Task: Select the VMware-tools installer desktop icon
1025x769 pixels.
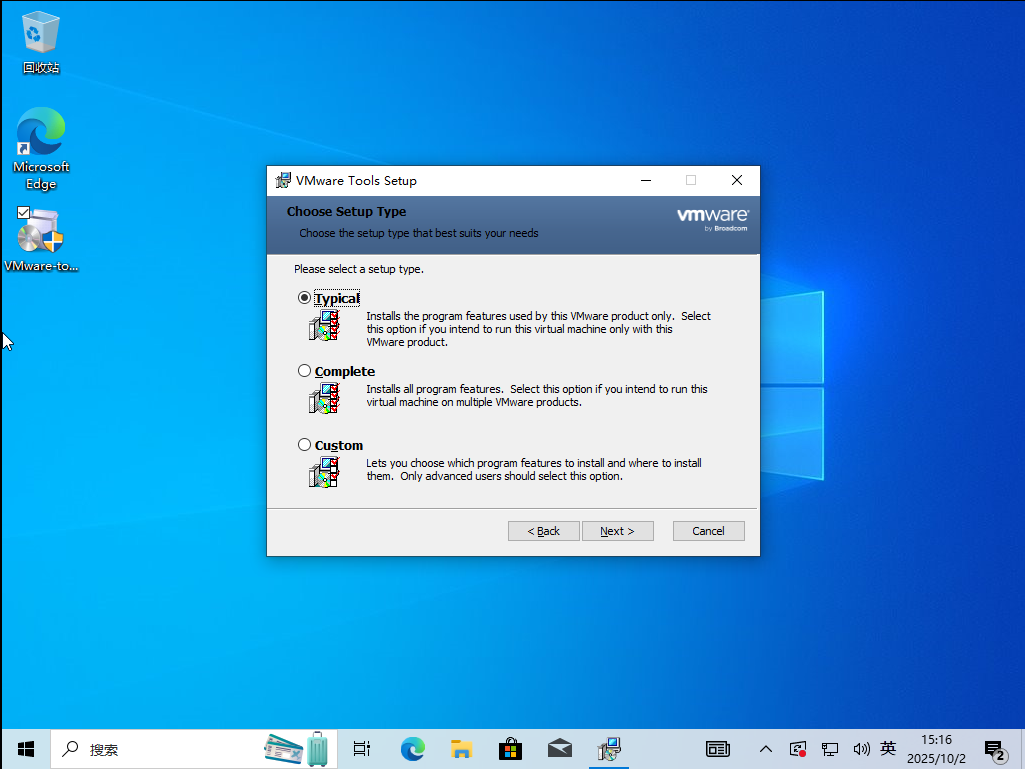Action: 41,240
